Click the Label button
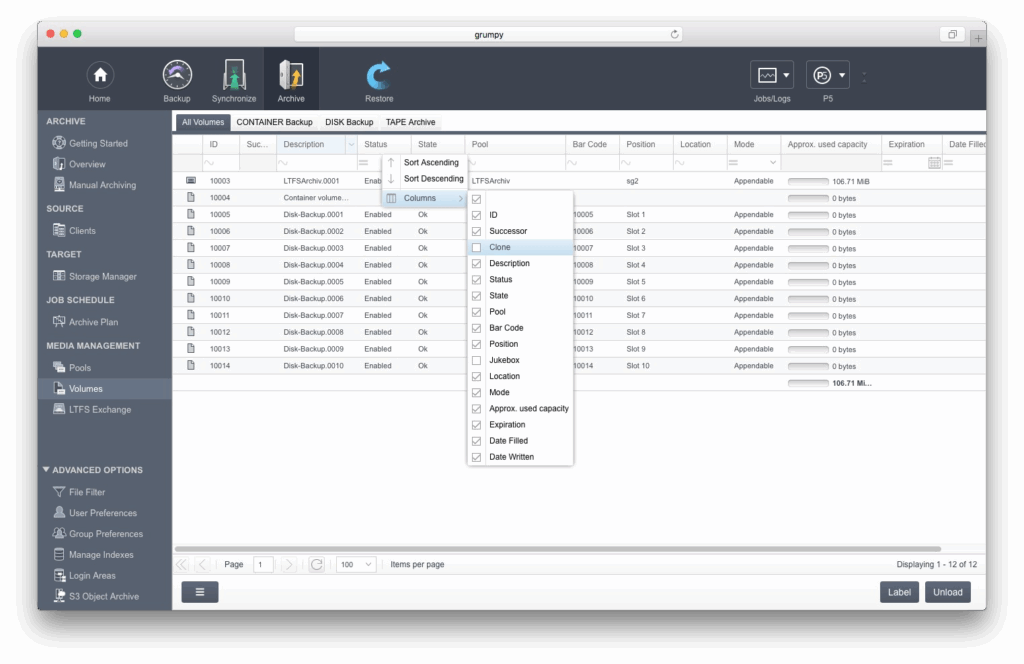Viewport: 1024px width, 664px height. click(x=899, y=592)
